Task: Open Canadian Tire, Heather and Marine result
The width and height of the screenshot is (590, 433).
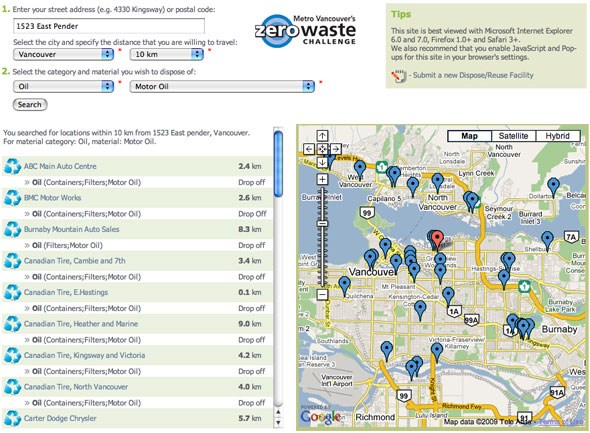Action: [81, 324]
